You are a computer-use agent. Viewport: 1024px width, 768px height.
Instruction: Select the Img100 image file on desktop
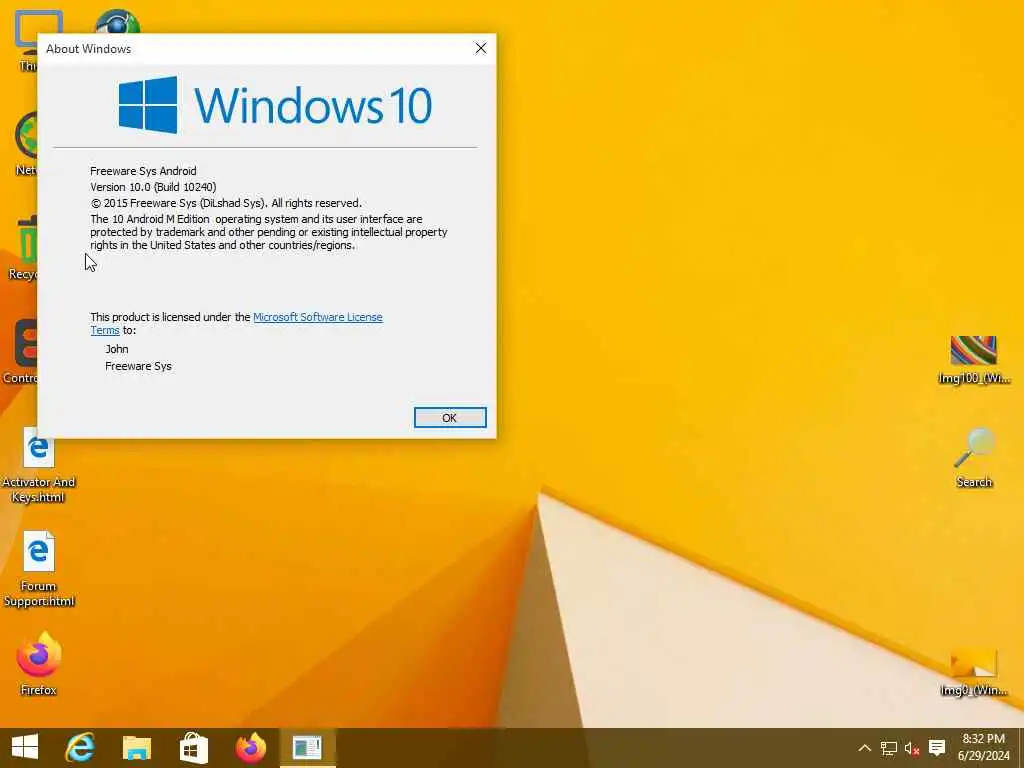(974, 359)
